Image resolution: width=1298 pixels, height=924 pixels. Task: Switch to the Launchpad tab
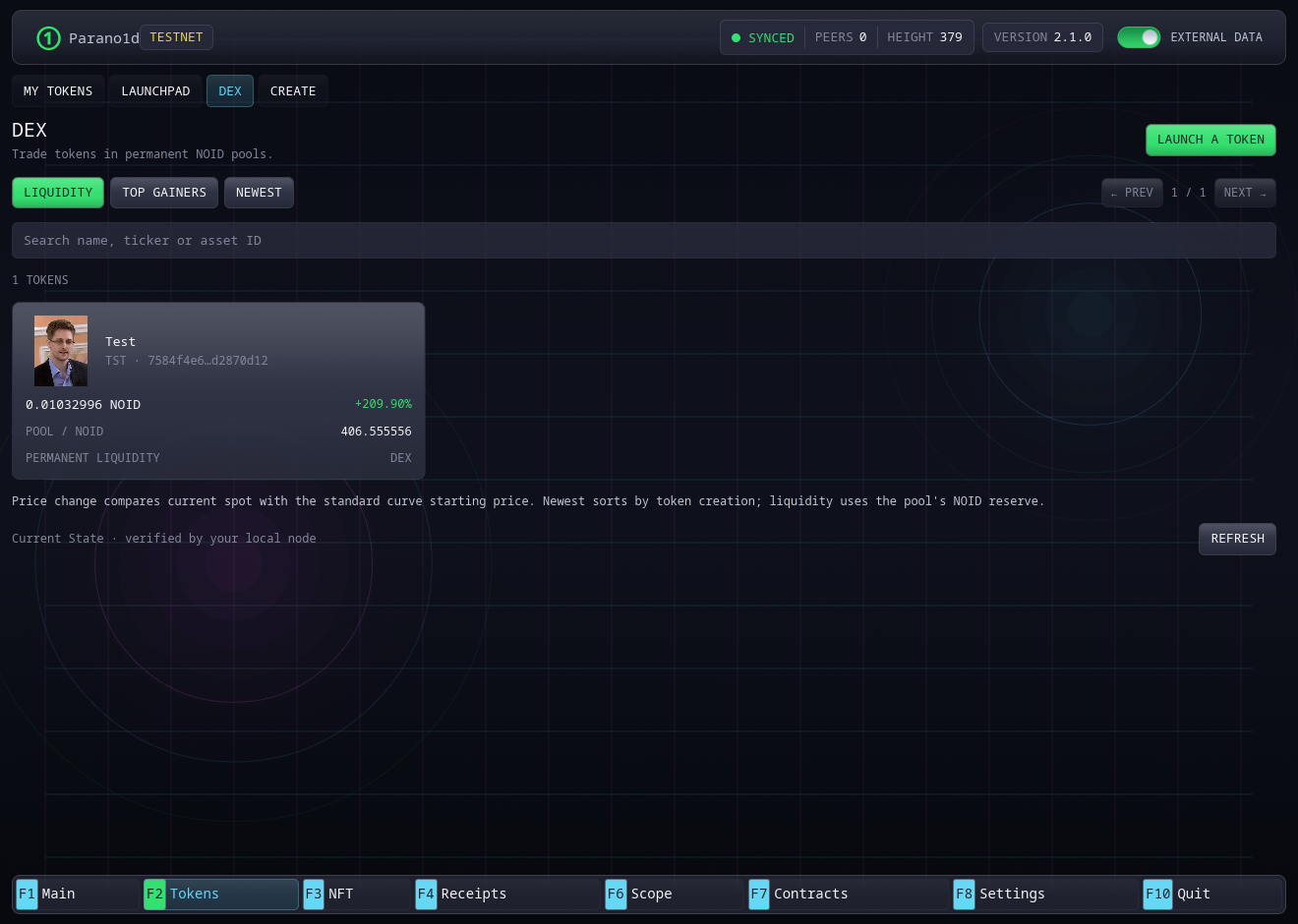(155, 91)
